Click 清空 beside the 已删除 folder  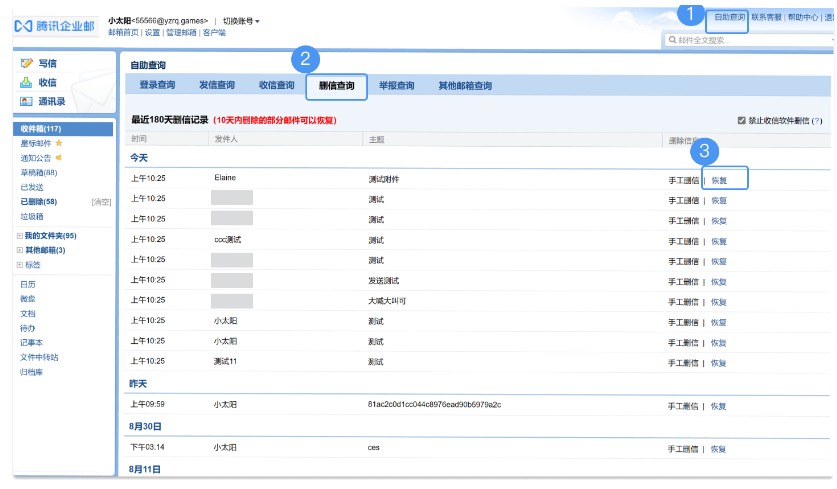coord(101,202)
